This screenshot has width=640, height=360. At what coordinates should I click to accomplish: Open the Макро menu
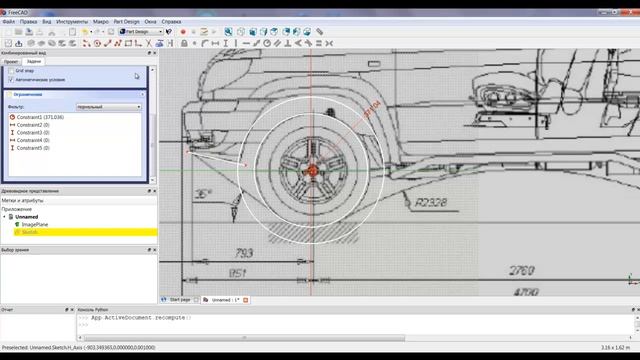100,22
